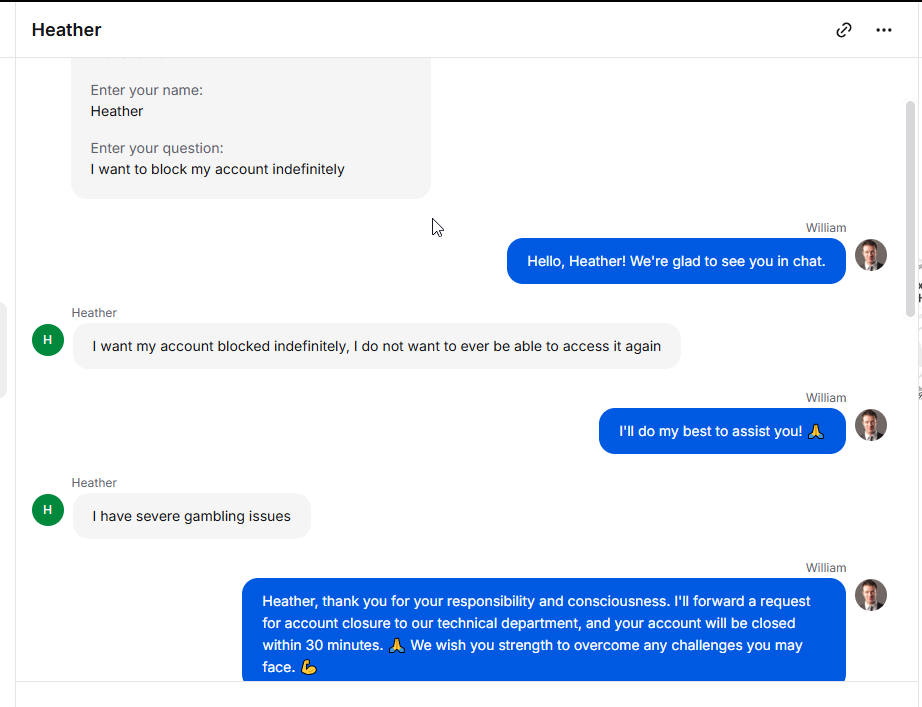Click the William sender name above greeting
Screen dimensions: 922x707
(826, 228)
